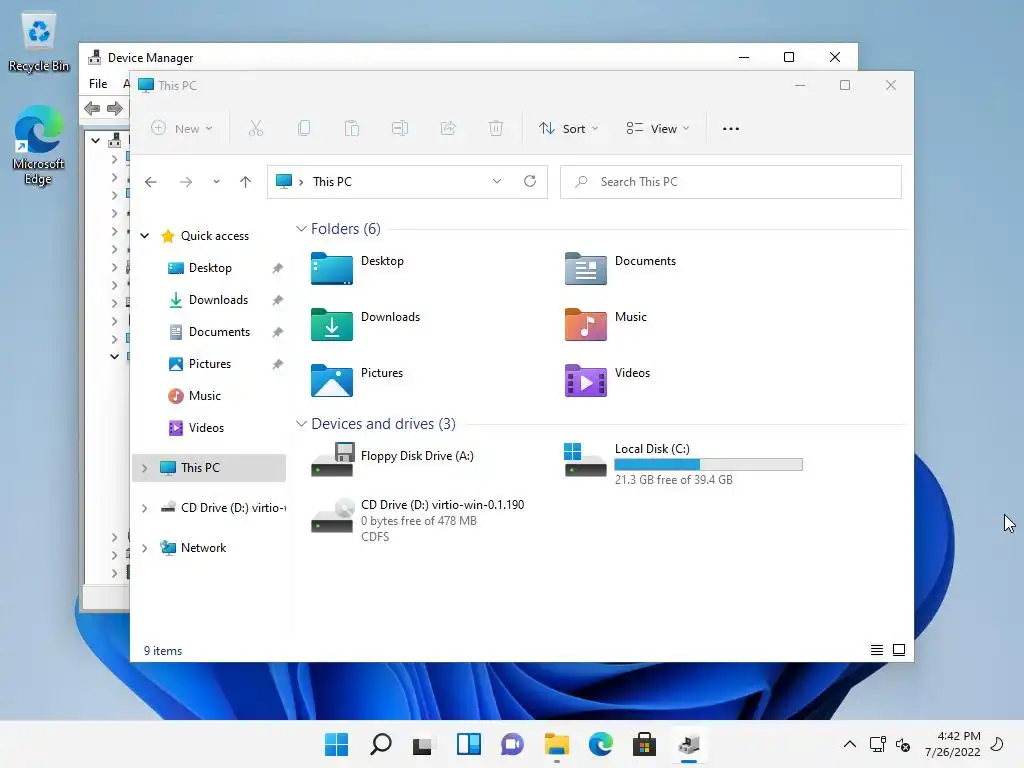Viewport: 1024px width, 768px height.
Task: Select Videos in Quick access
Action: pos(206,428)
